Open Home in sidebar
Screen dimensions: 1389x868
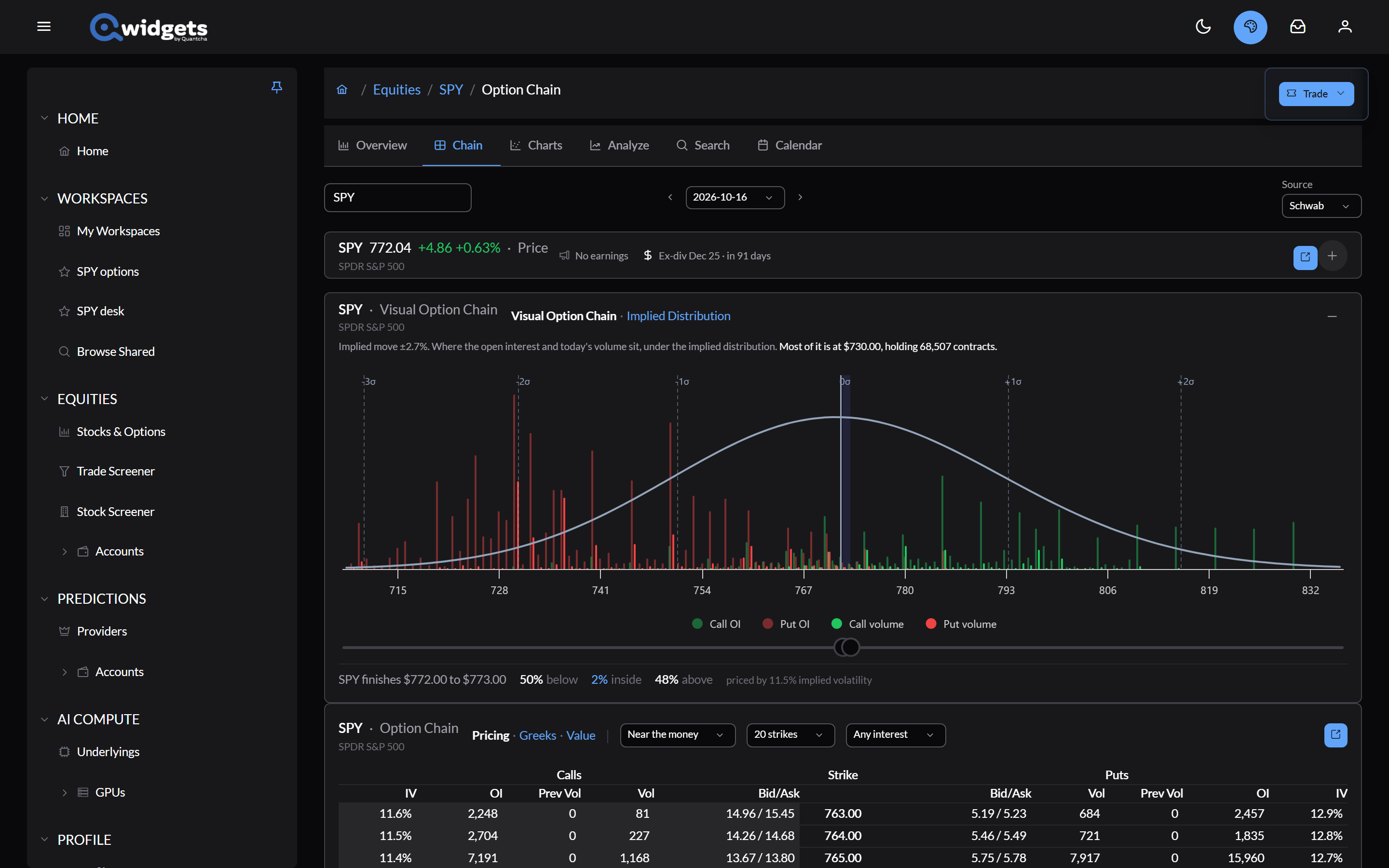[x=93, y=151]
